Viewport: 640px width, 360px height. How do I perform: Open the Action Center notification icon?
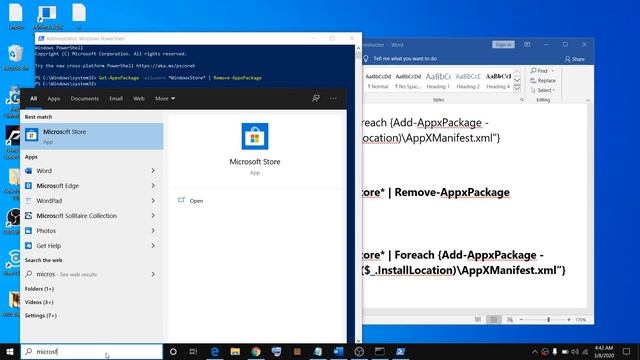(x=627, y=351)
